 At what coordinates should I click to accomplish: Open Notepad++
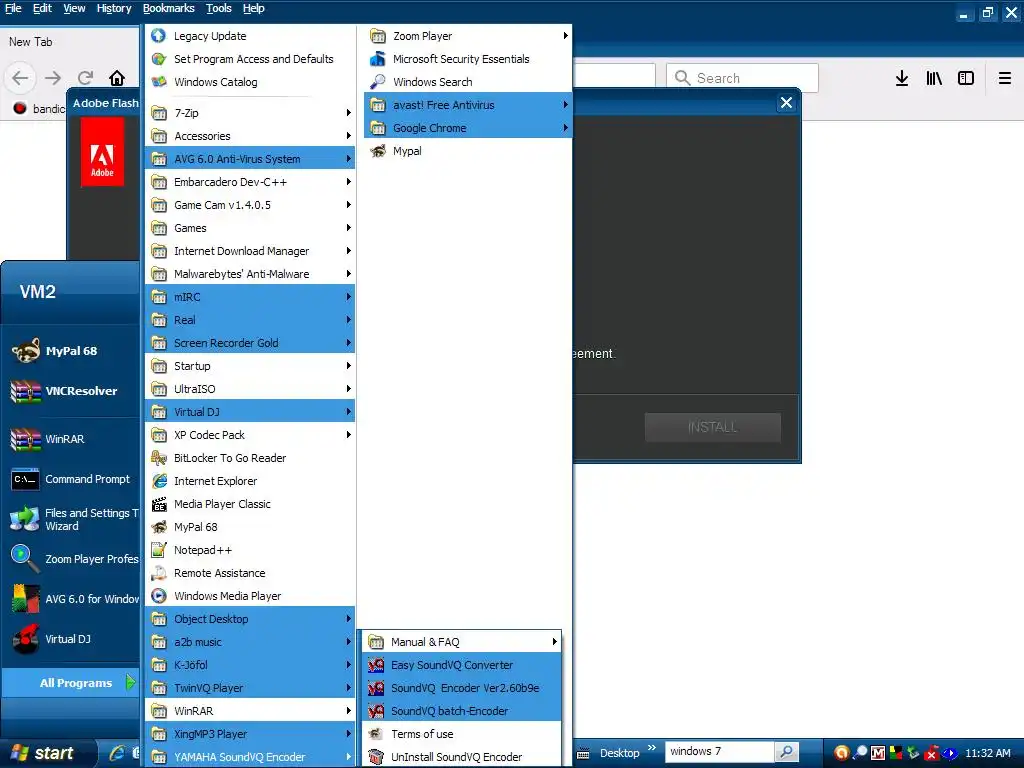point(250,550)
